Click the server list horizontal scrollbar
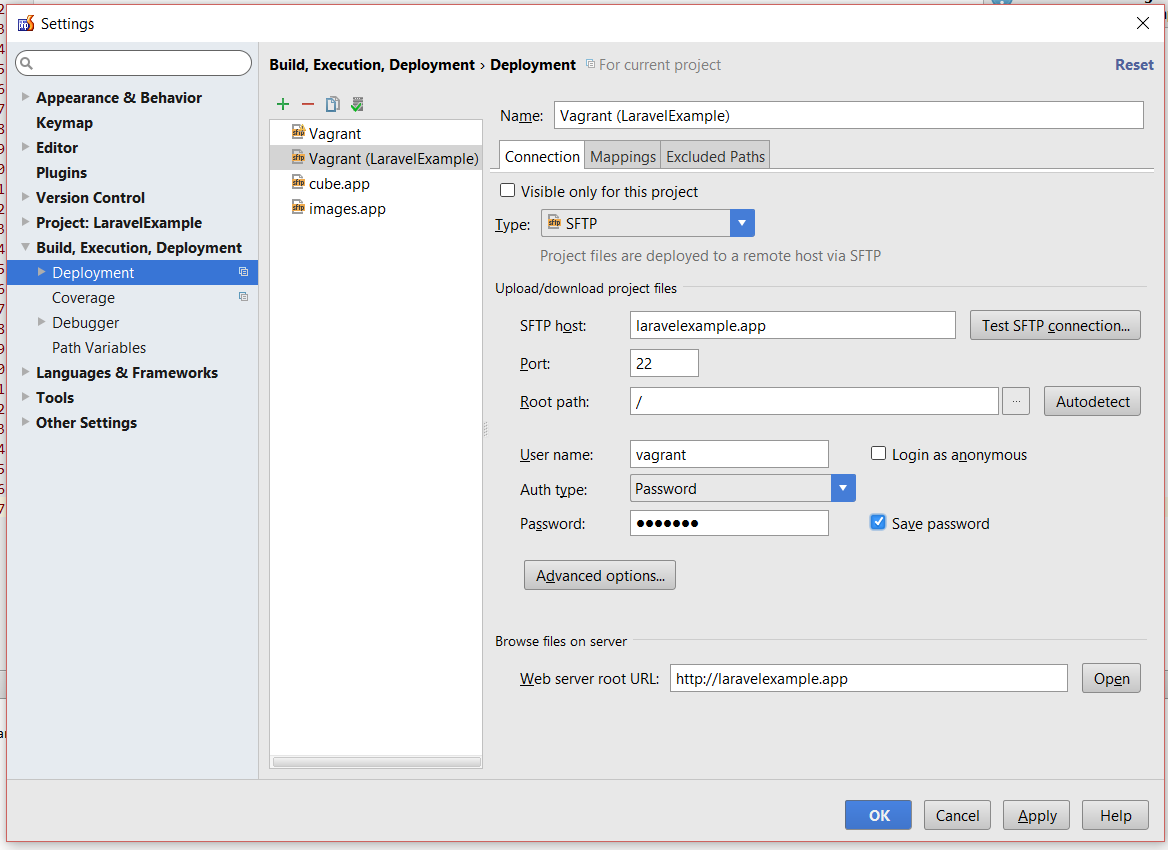Screen dimensions: 1168x850 (376, 761)
